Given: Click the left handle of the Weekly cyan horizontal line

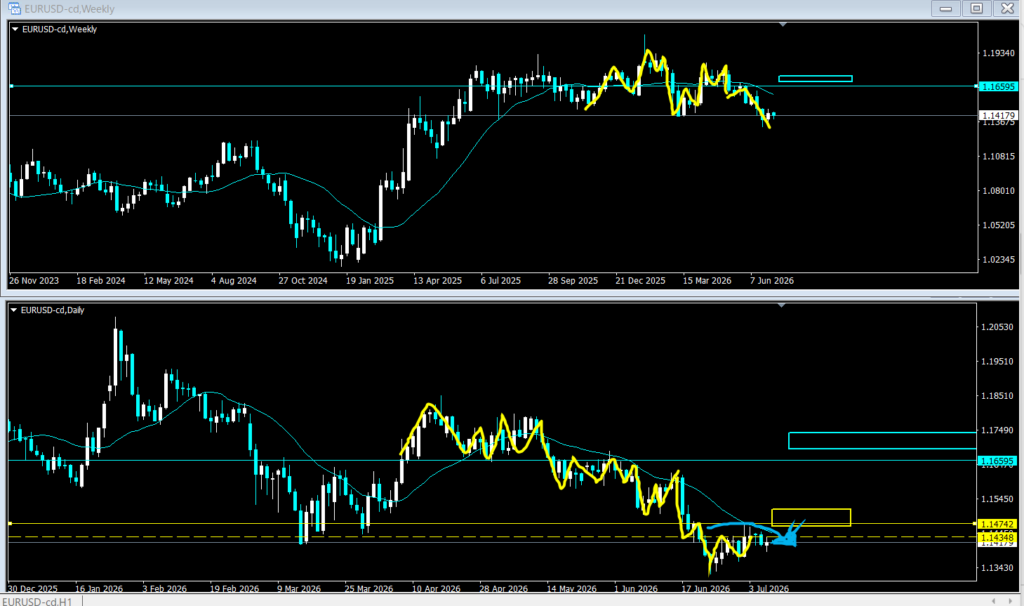Looking at the screenshot, I should [x=11, y=86].
